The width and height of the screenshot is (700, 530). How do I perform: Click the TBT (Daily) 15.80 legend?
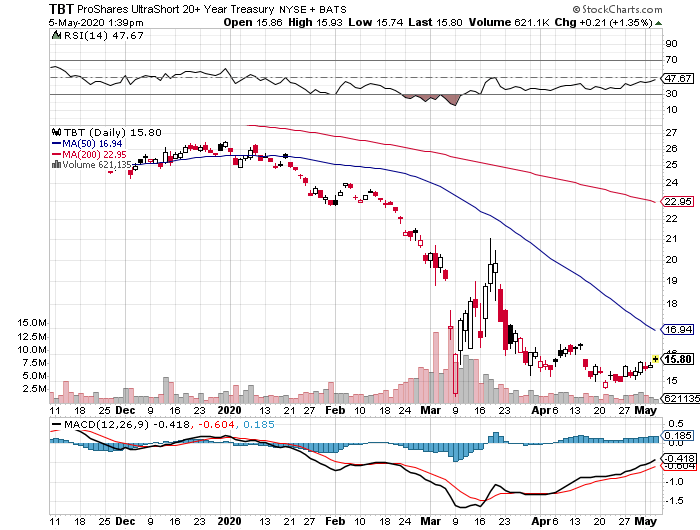pyautogui.click(x=112, y=133)
